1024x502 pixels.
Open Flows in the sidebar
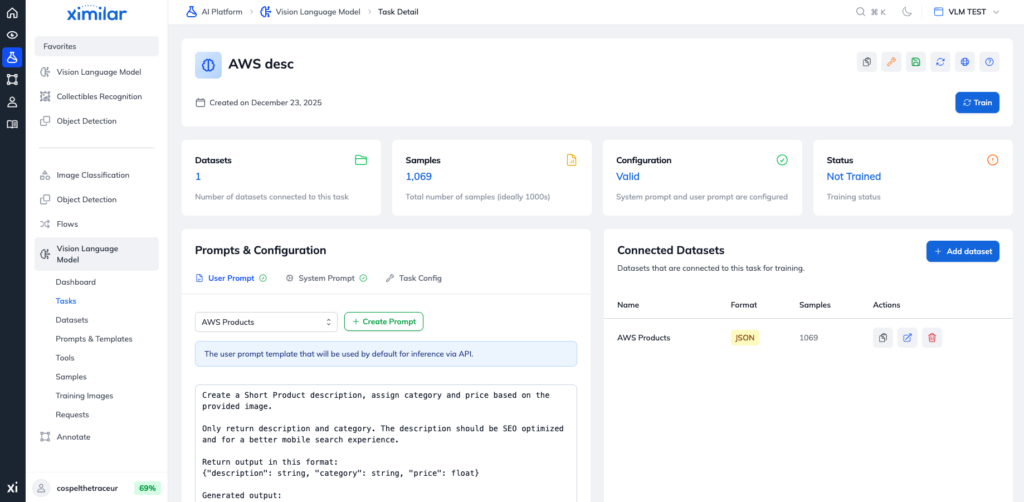click(97, 224)
